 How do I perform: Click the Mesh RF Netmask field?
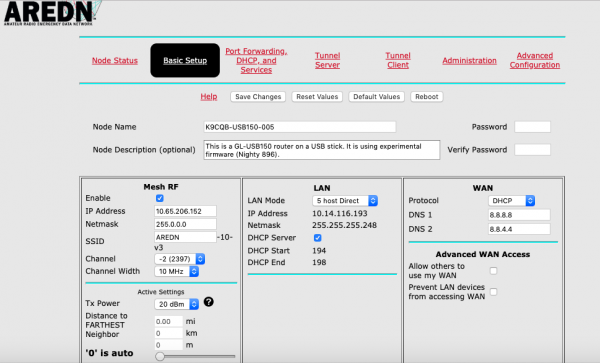click(185, 224)
